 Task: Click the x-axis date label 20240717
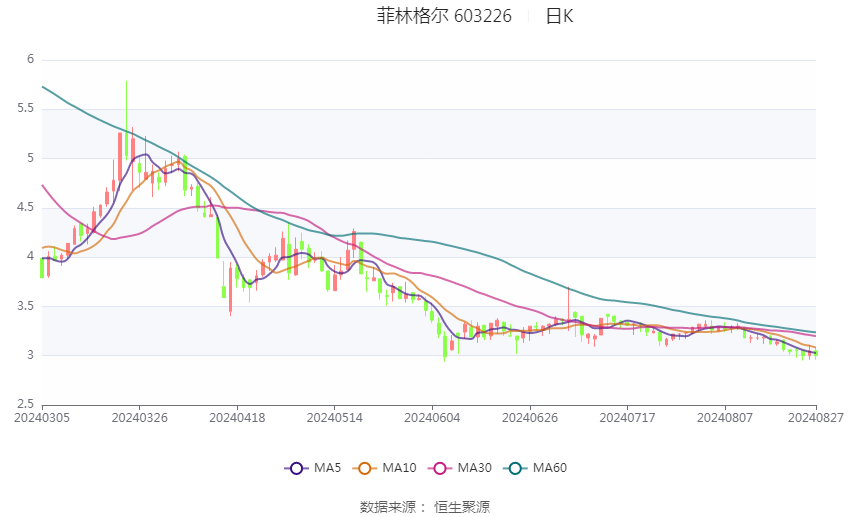pyautogui.click(x=627, y=418)
